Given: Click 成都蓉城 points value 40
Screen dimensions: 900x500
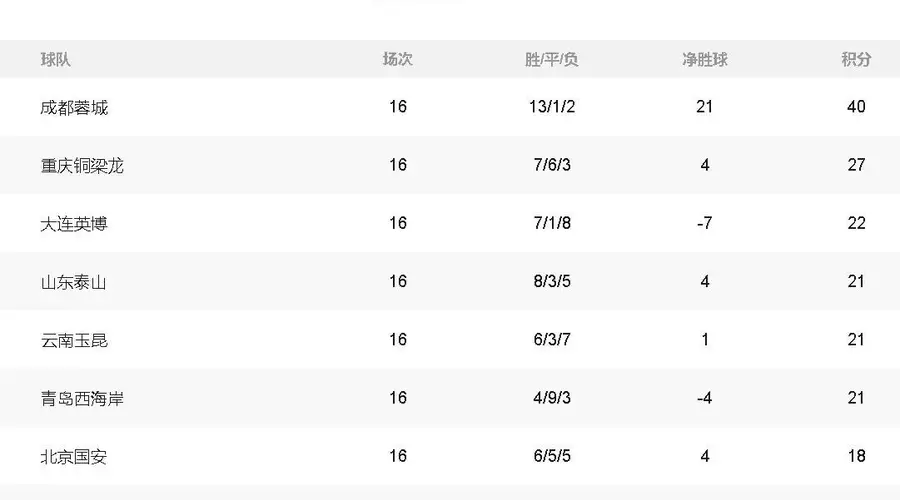Looking at the screenshot, I should pos(856,107).
